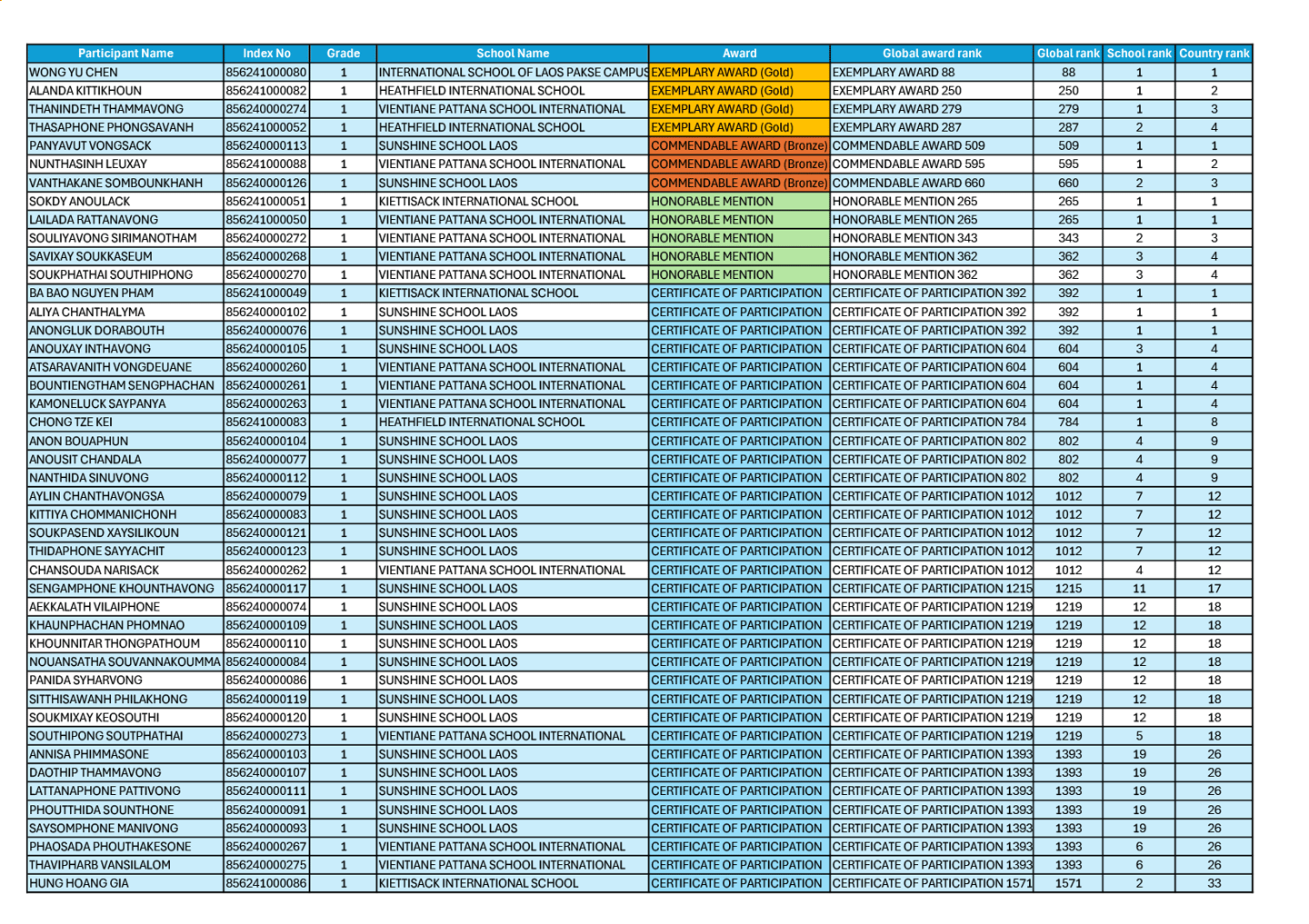The image size is (1309, 924).
Task: Select VANTHAKANE SOMBOUNKHANH name cell
Action: (x=125, y=183)
